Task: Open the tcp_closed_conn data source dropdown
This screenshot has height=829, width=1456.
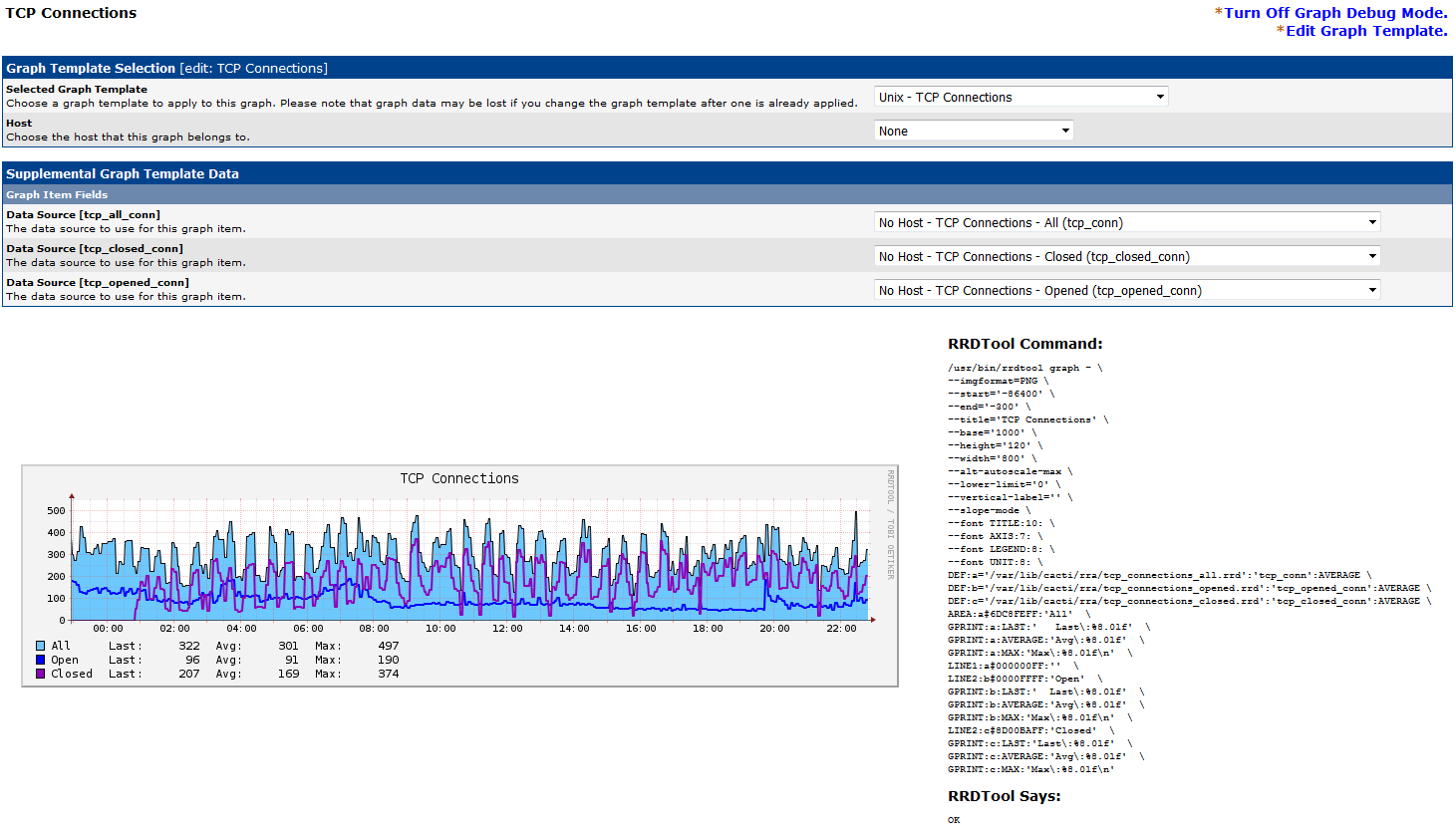Action: point(1127,256)
